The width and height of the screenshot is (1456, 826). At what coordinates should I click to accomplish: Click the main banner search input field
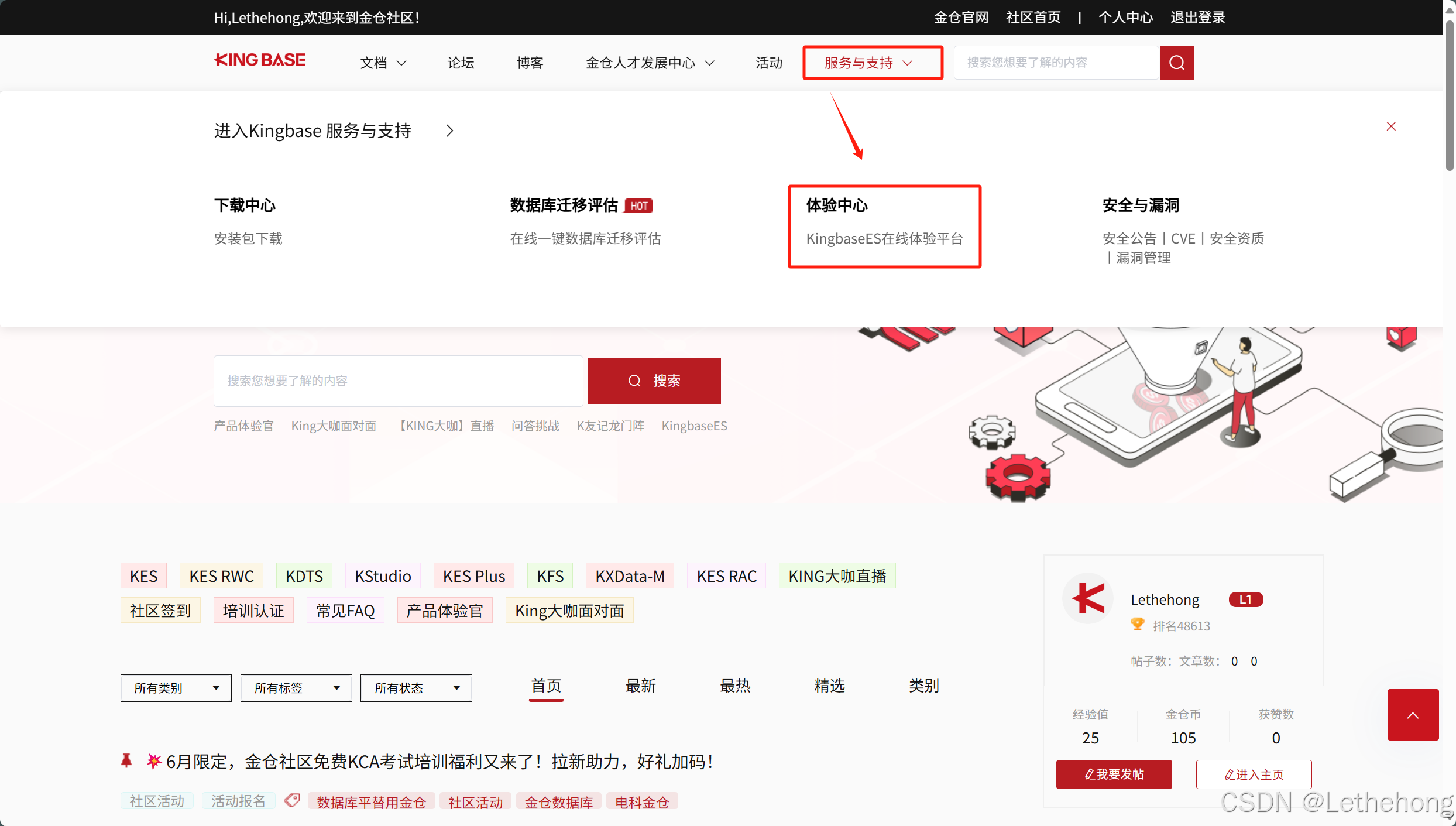point(398,381)
